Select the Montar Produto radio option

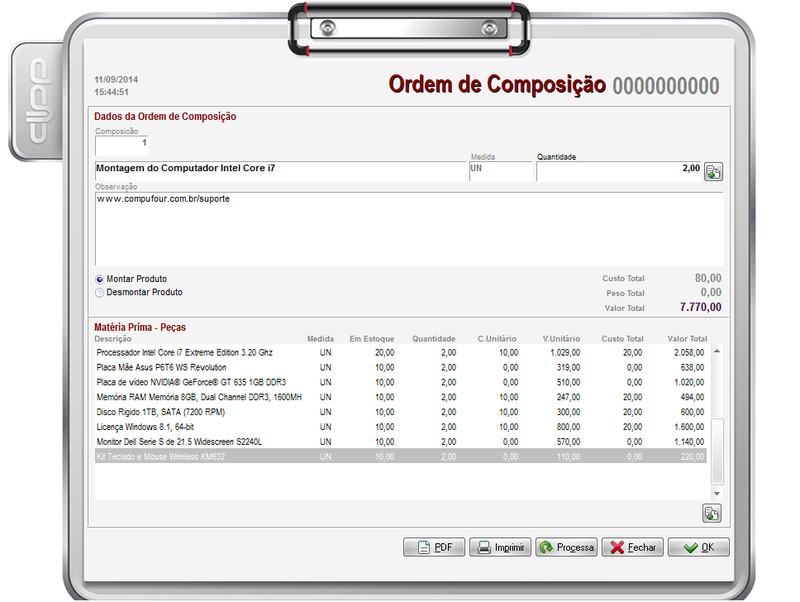click(100, 279)
